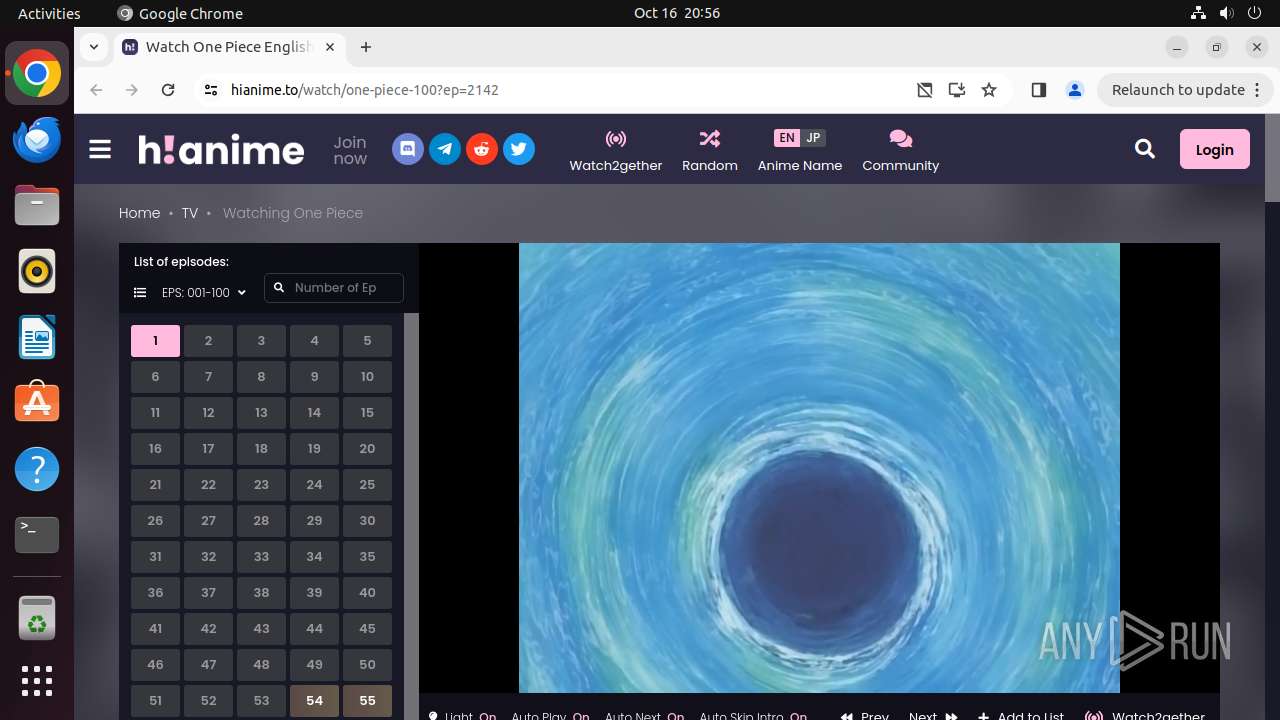Open the hamburger menu on HiAnime
This screenshot has height=720, width=1280.
click(100, 149)
